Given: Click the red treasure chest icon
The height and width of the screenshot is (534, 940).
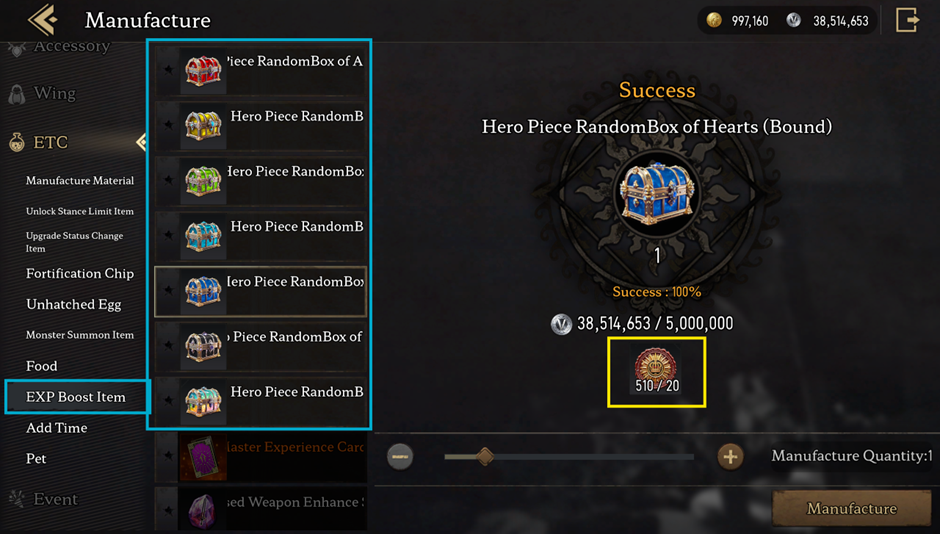Looking at the screenshot, I should coord(203,70).
